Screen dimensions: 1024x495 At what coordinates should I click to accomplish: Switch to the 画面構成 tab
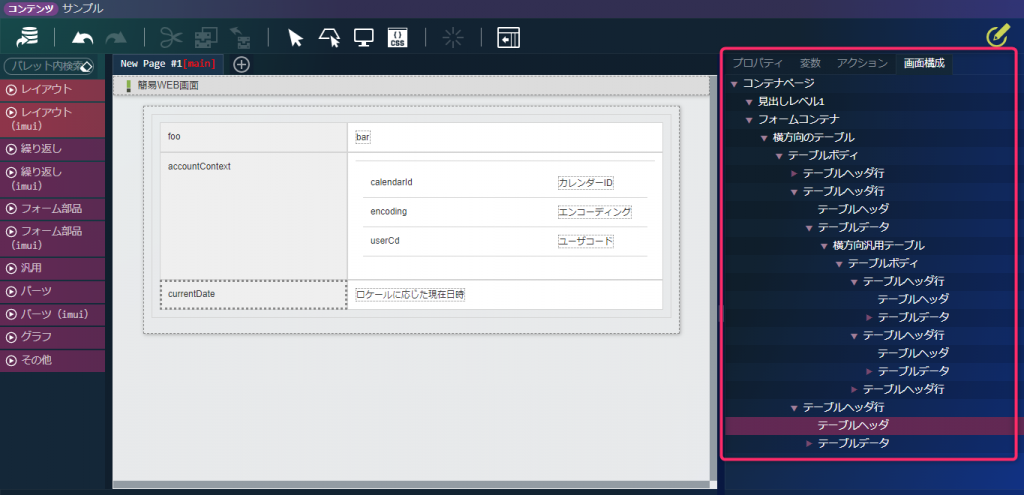tap(924, 63)
